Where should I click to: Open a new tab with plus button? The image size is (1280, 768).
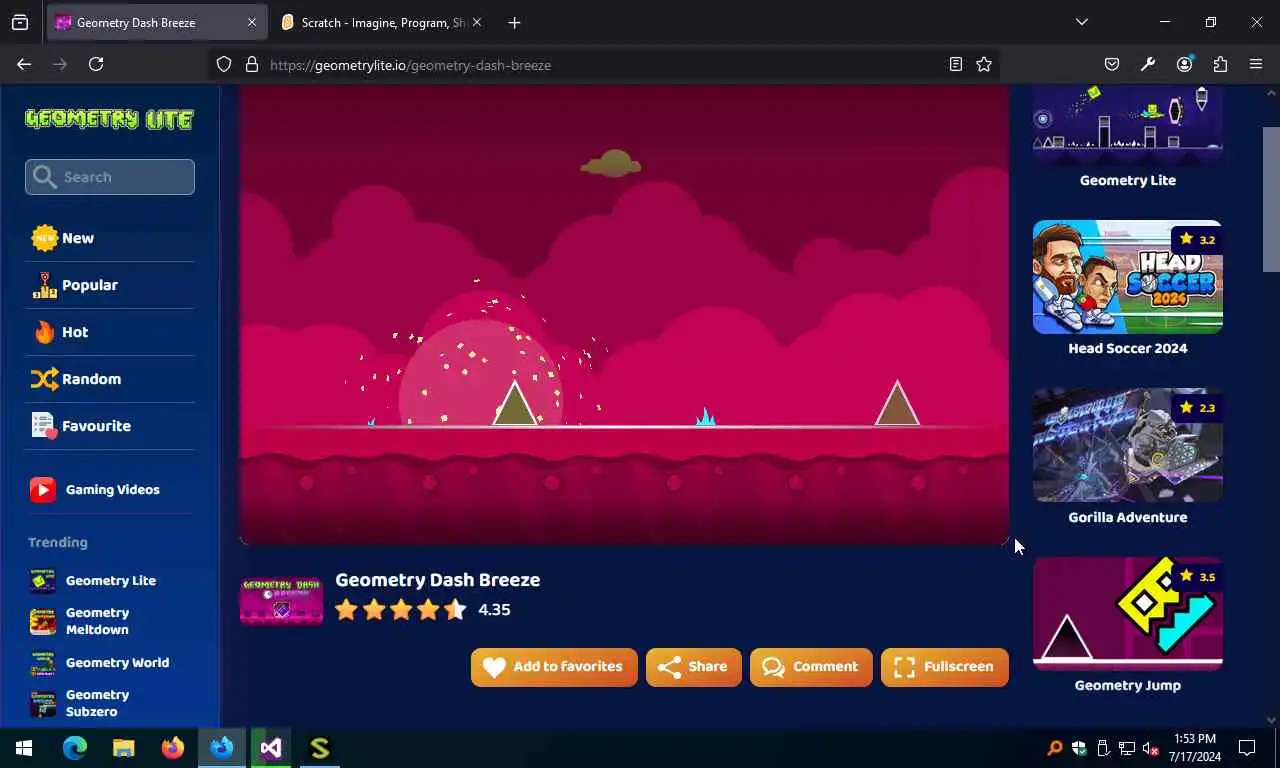(514, 22)
